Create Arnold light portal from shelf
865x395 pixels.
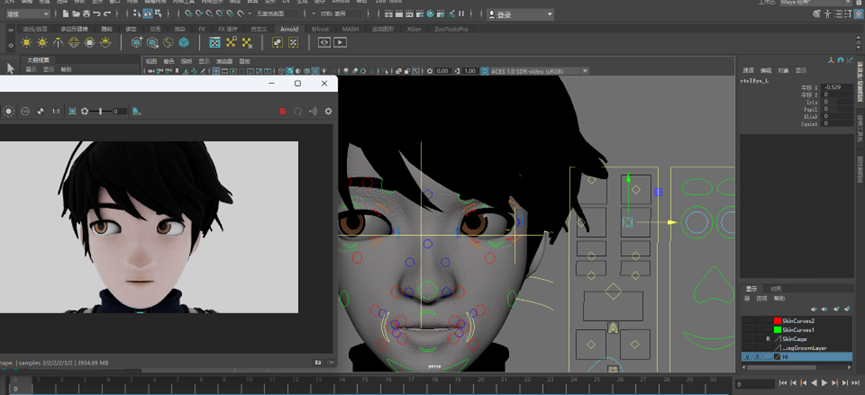89,42
